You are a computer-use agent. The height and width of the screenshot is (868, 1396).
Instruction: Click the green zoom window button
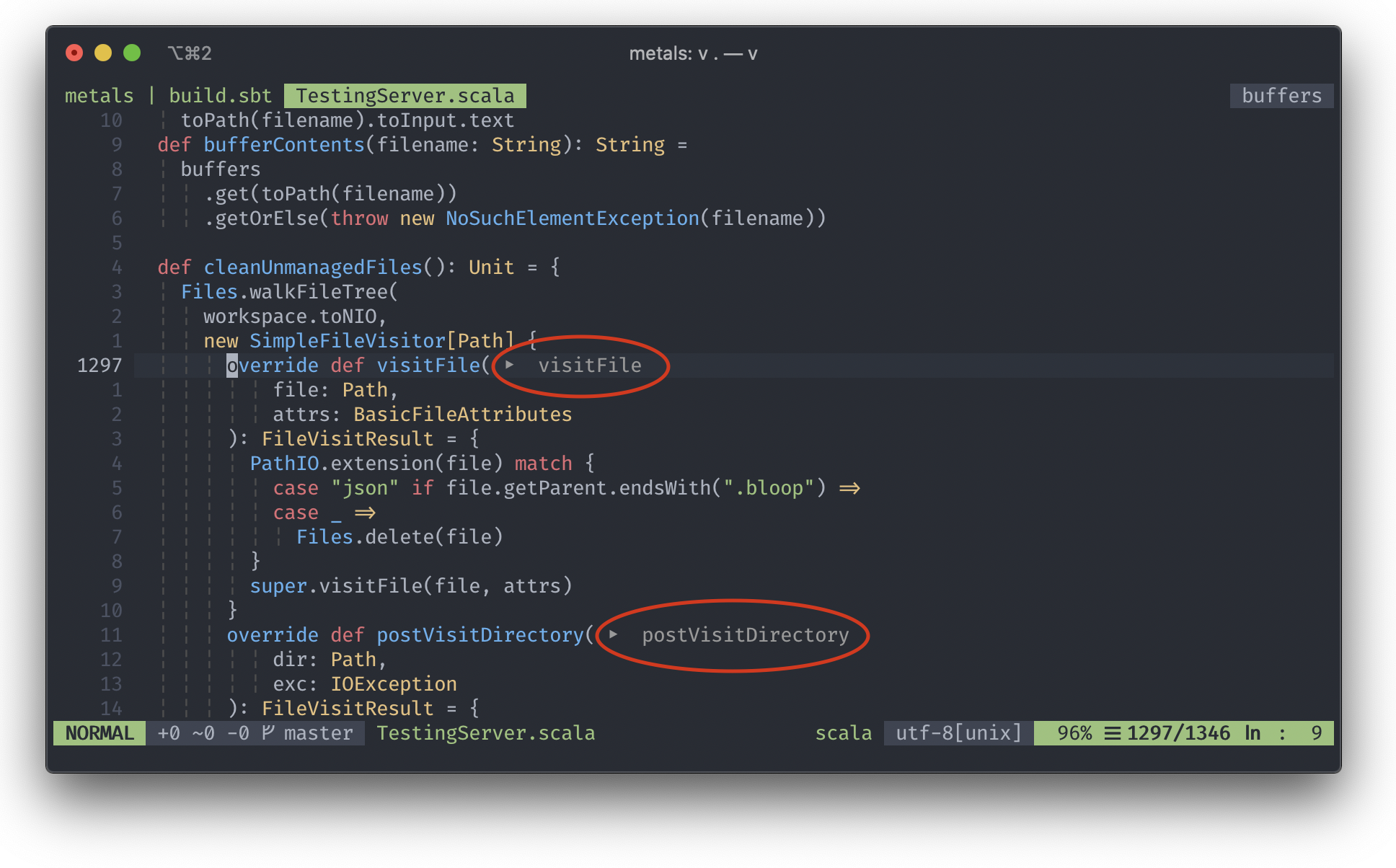click(132, 53)
